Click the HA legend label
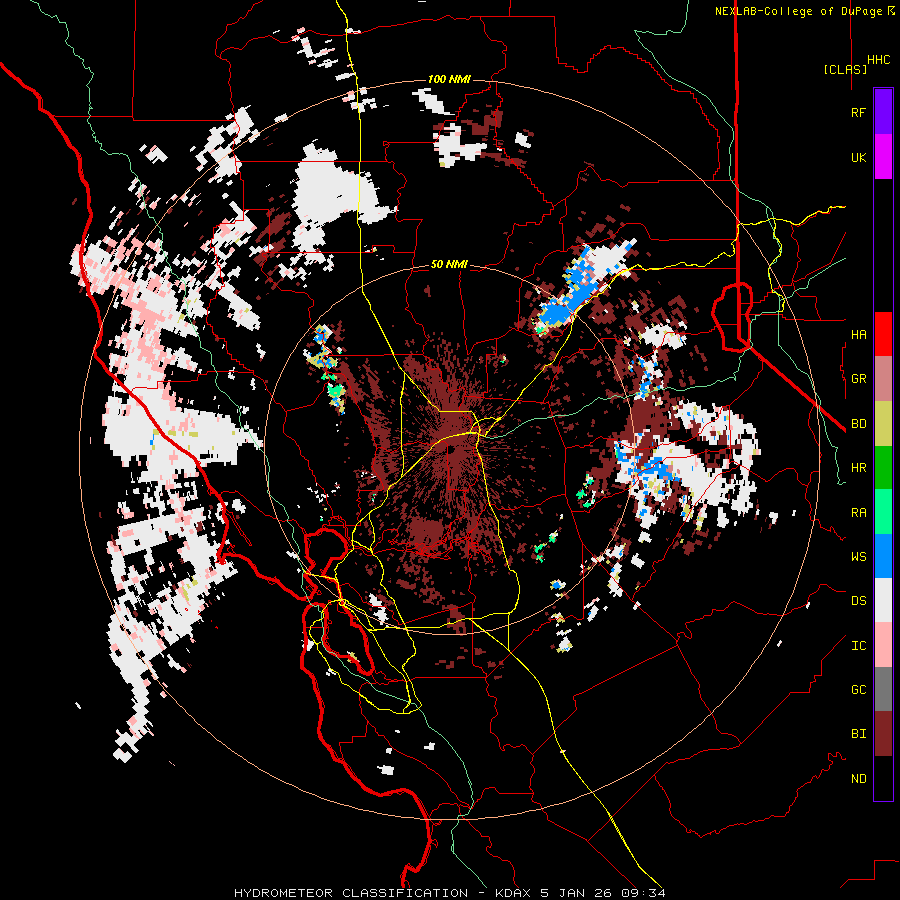 [x=859, y=334]
